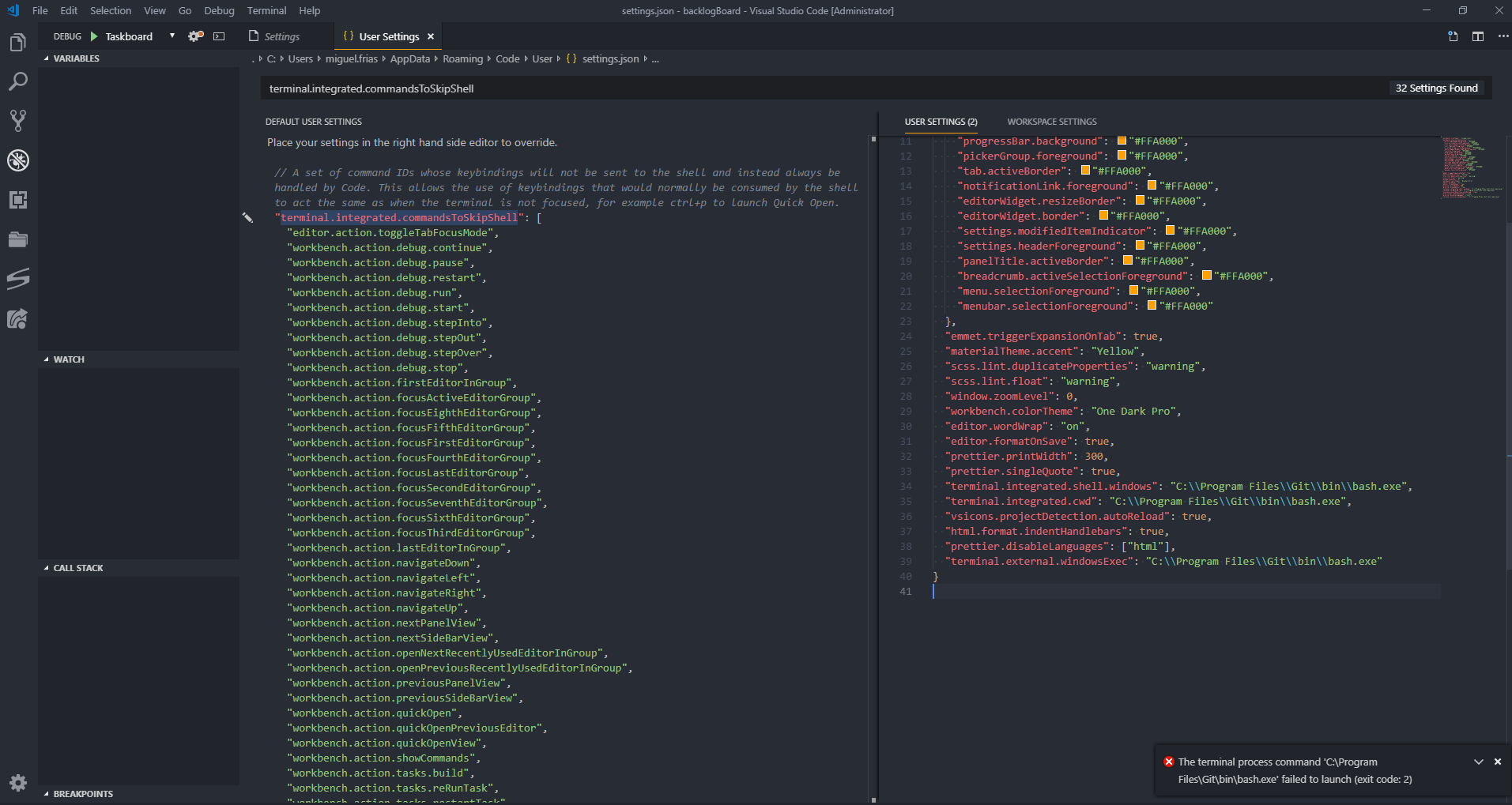Click the VS Code logo in the title bar
The width and height of the screenshot is (1512, 805).
(13, 10)
